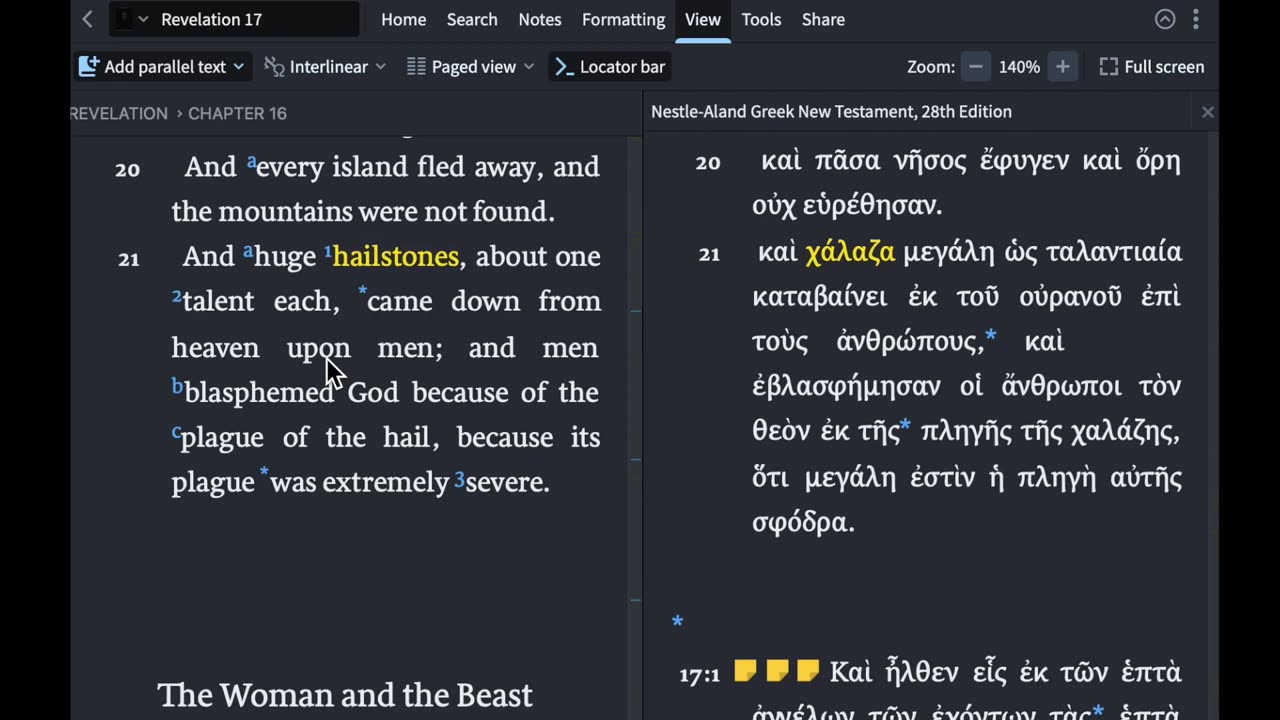Click the 140% zoom value
This screenshot has height=720, width=1280.
1019,67
